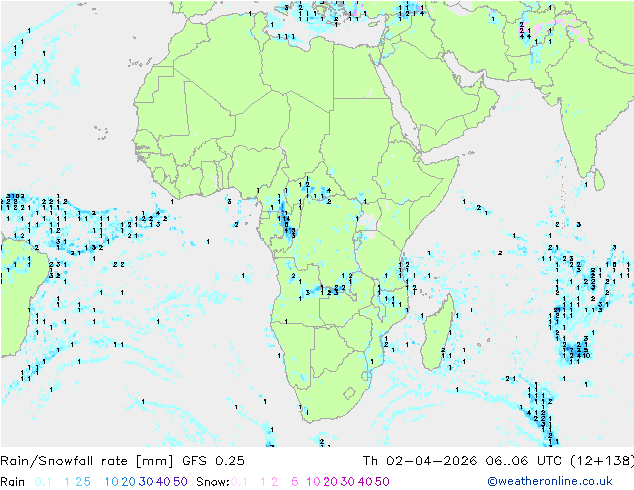Pick the snow legend value 0.1
Viewport: 634px width, 490px height.
pos(239,482)
